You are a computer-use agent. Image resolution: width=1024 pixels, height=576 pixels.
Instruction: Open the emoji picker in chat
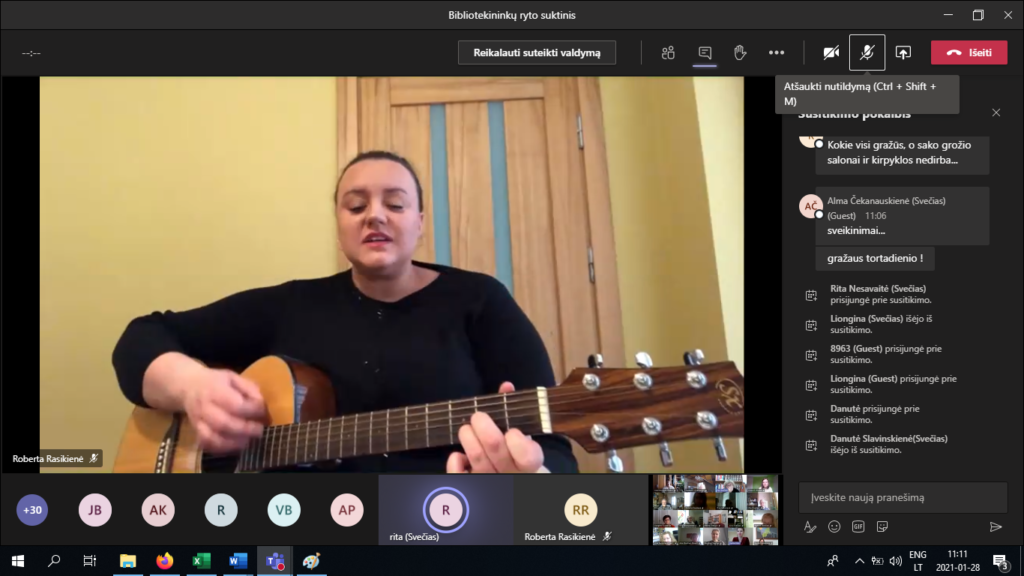click(834, 527)
